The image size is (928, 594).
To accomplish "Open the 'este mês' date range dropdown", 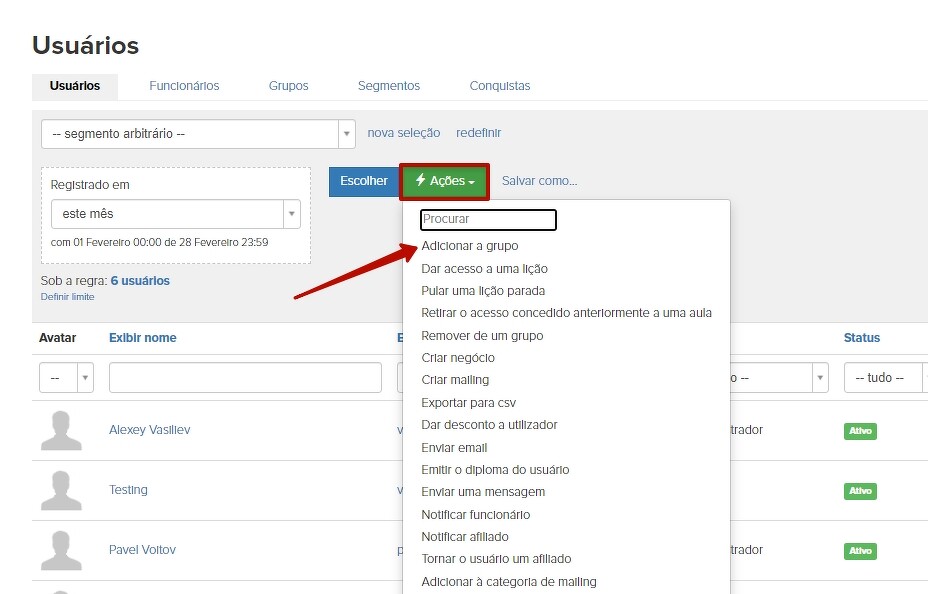I will [175, 214].
